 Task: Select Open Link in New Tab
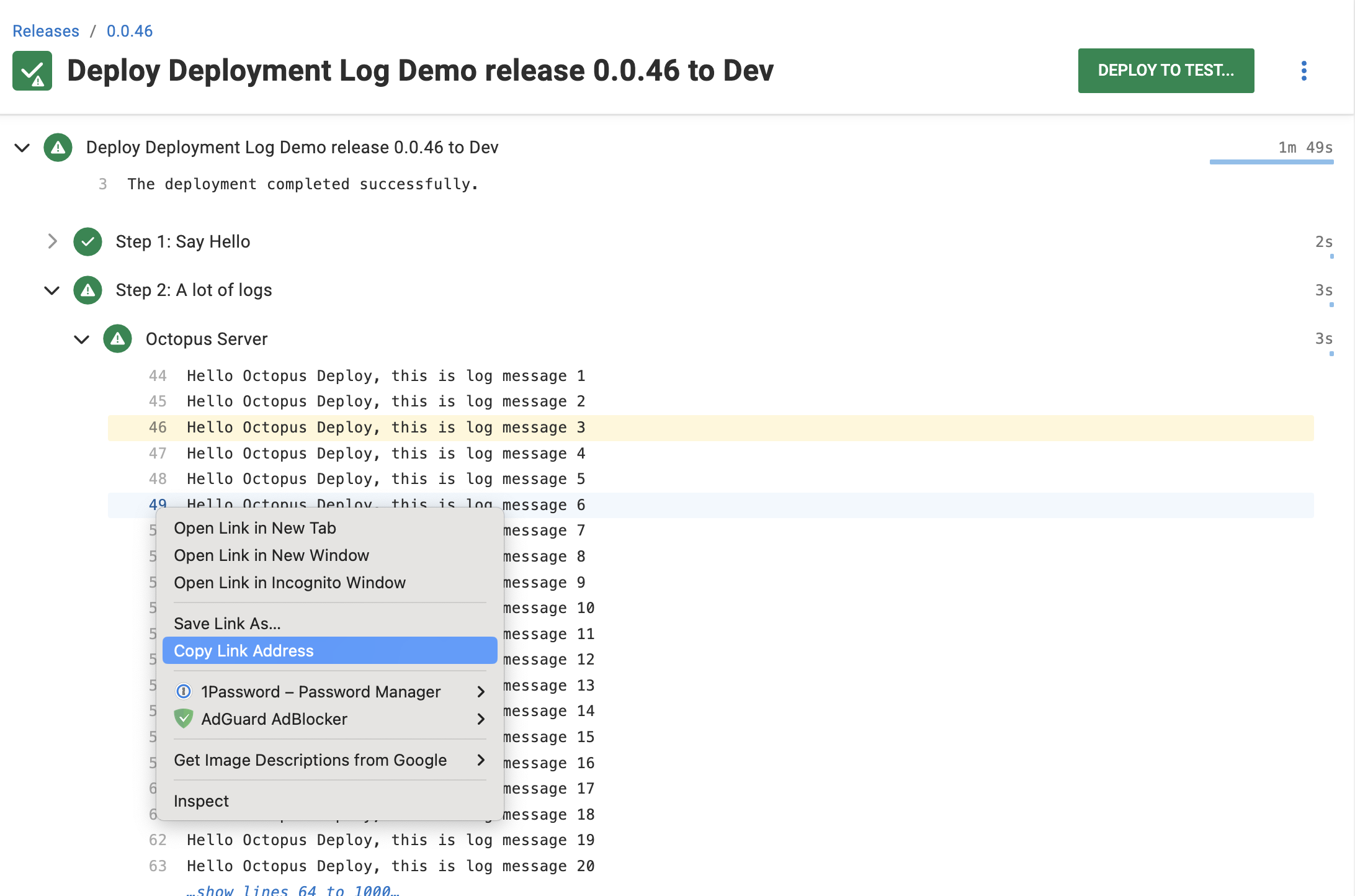coord(254,528)
